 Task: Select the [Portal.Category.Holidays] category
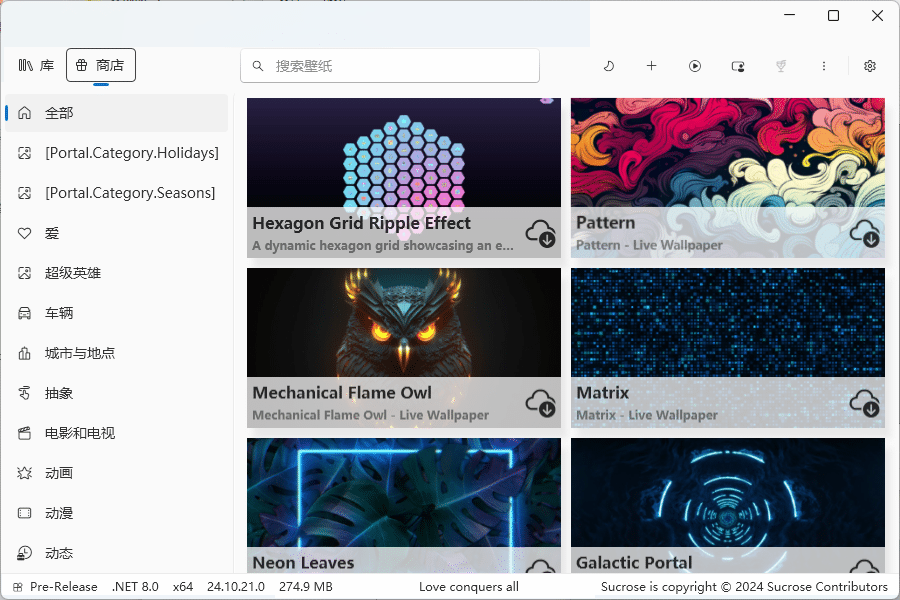[117, 153]
